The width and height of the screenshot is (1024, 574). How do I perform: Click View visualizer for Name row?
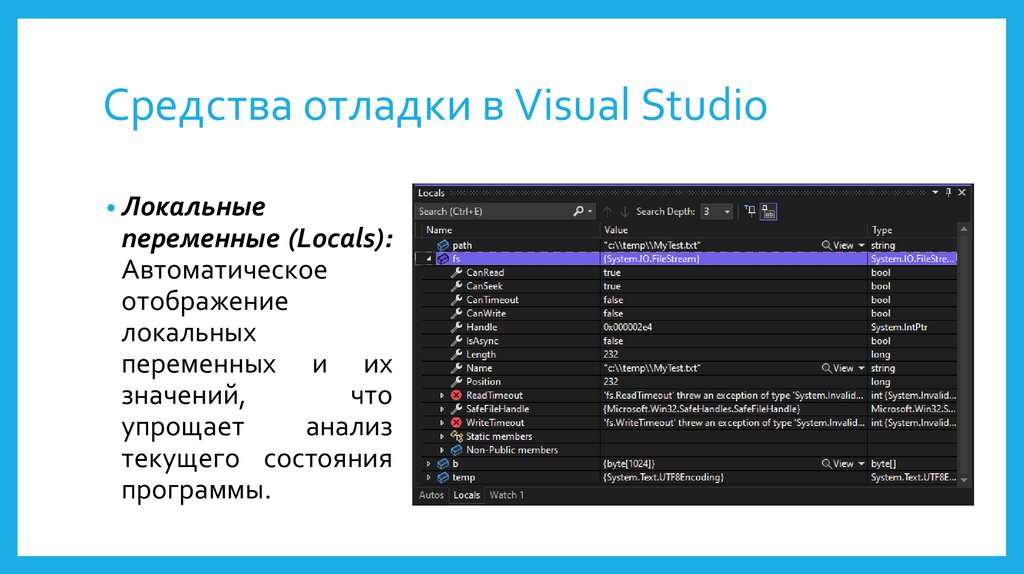click(x=837, y=368)
